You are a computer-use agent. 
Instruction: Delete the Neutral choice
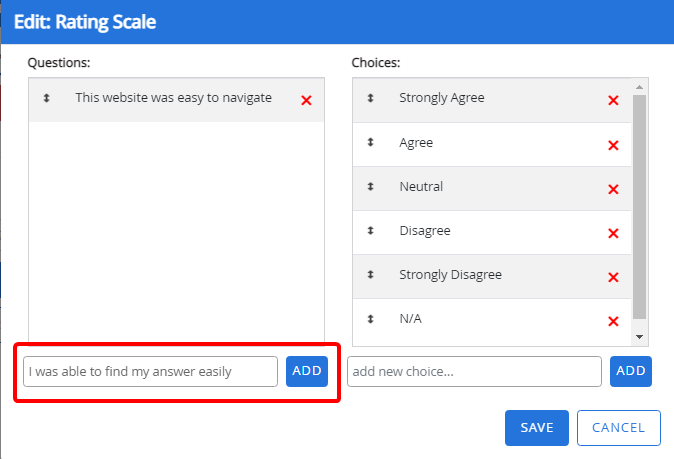click(613, 189)
